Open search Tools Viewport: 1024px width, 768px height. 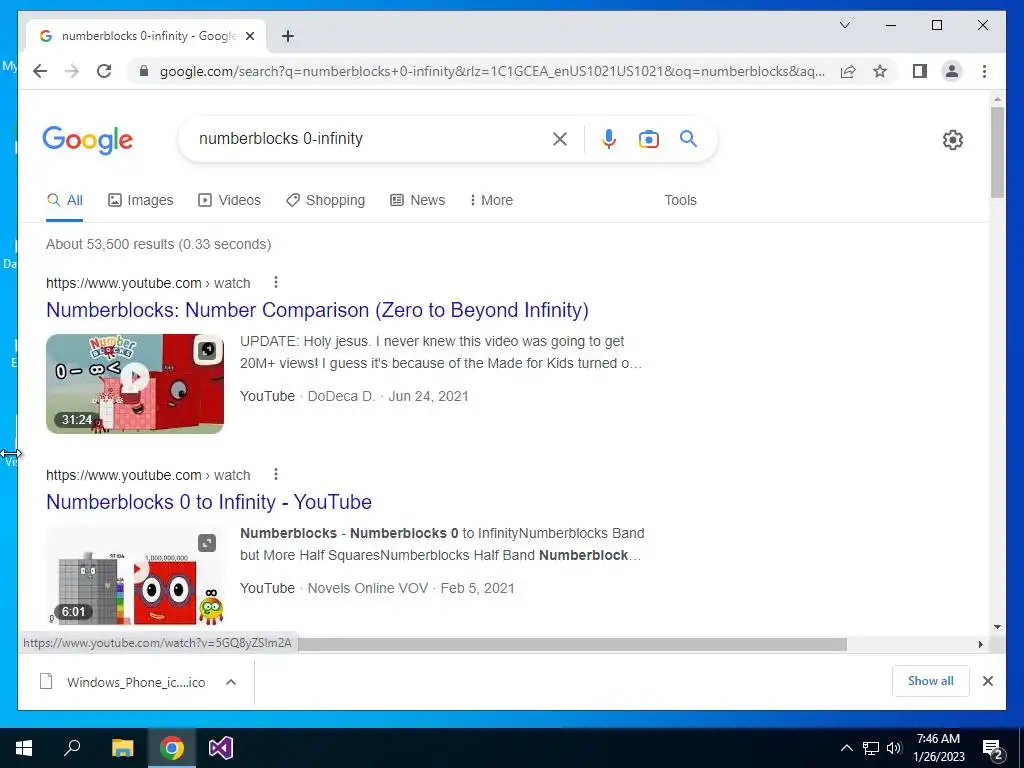[680, 200]
